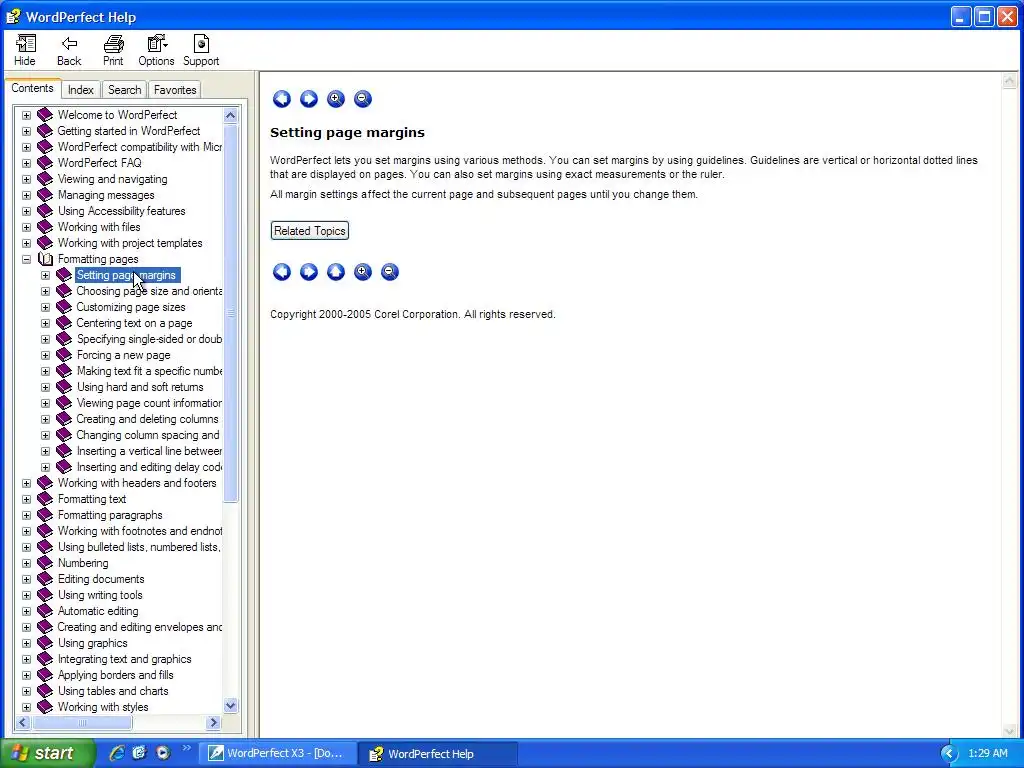The image size is (1024, 768).
Task: Click the contents tree scroll-left arrow
Action: (23, 722)
